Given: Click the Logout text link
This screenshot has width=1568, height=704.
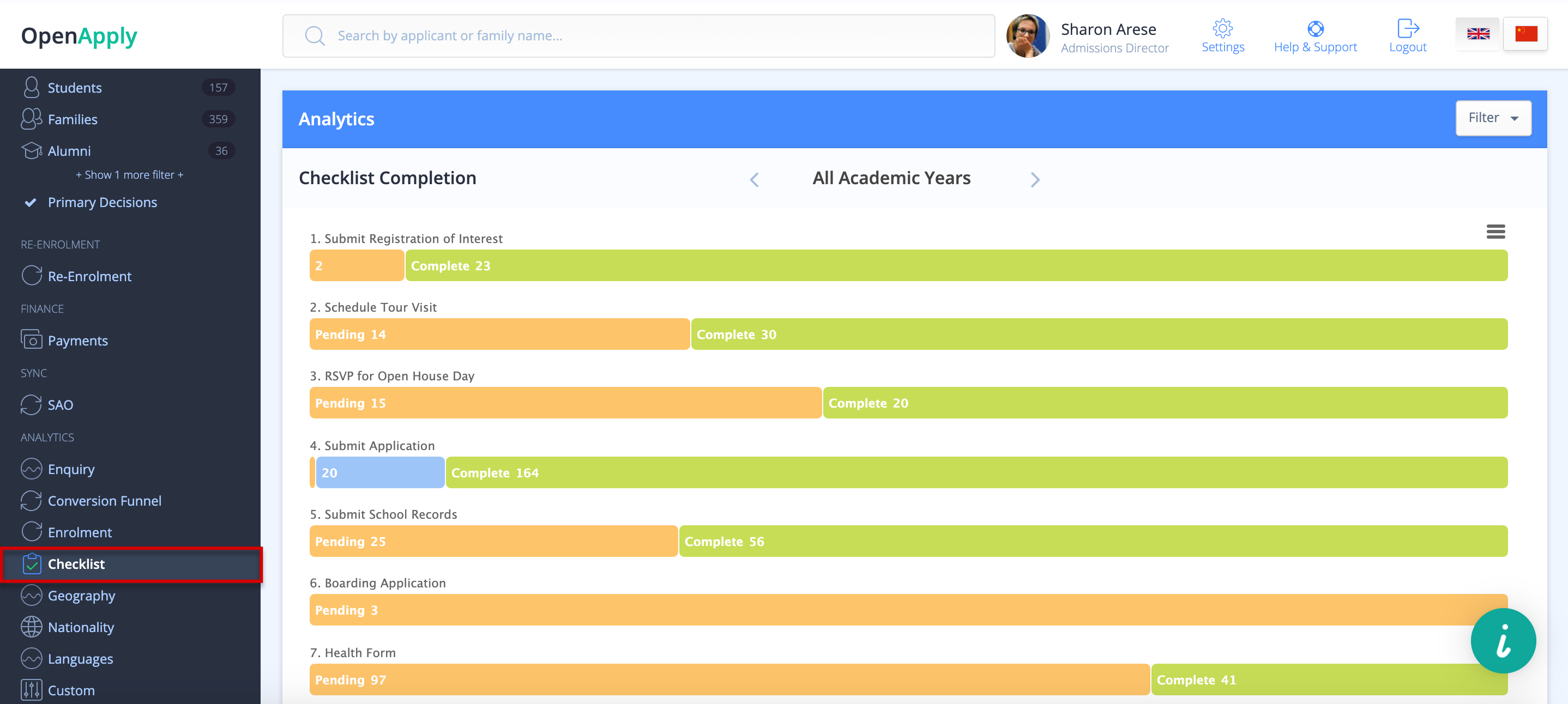Looking at the screenshot, I should click(1408, 47).
